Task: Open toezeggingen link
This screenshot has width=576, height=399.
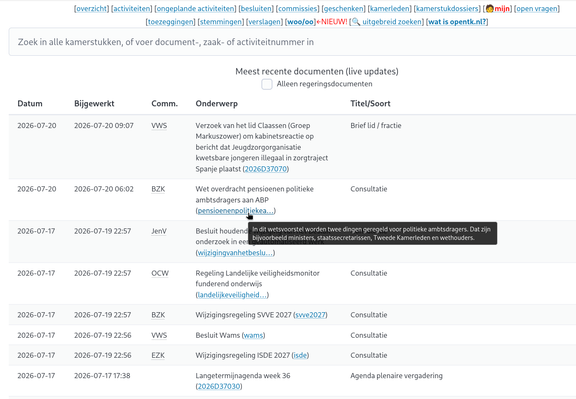Action: point(171,22)
